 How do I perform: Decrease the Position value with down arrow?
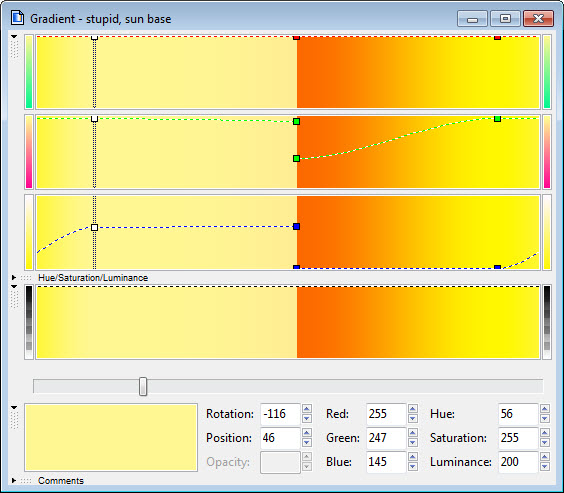[307, 443]
